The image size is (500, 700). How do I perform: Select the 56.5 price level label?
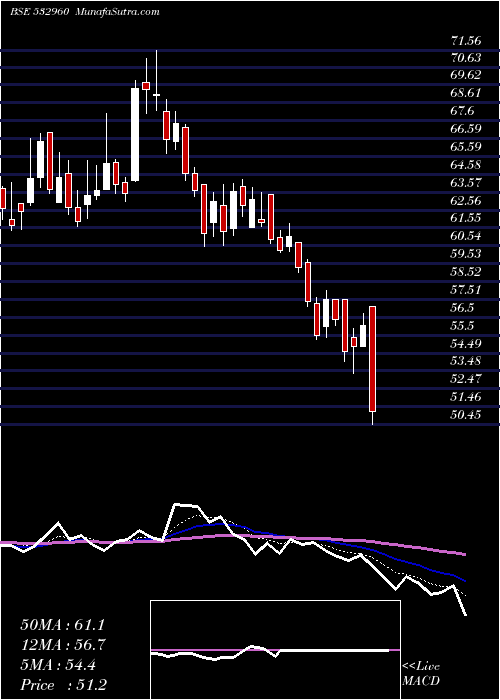click(462, 308)
